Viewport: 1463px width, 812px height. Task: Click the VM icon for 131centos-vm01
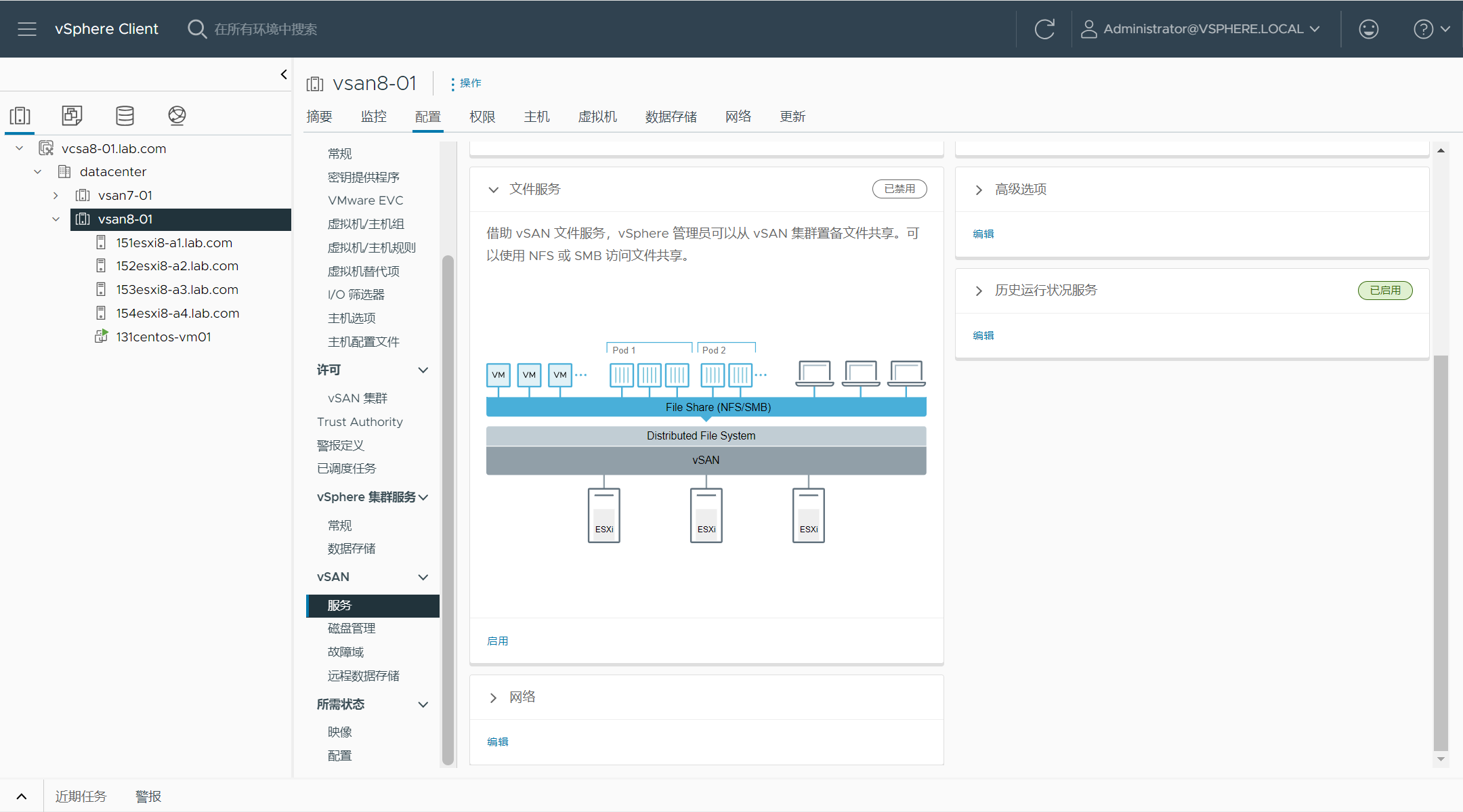click(x=101, y=336)
